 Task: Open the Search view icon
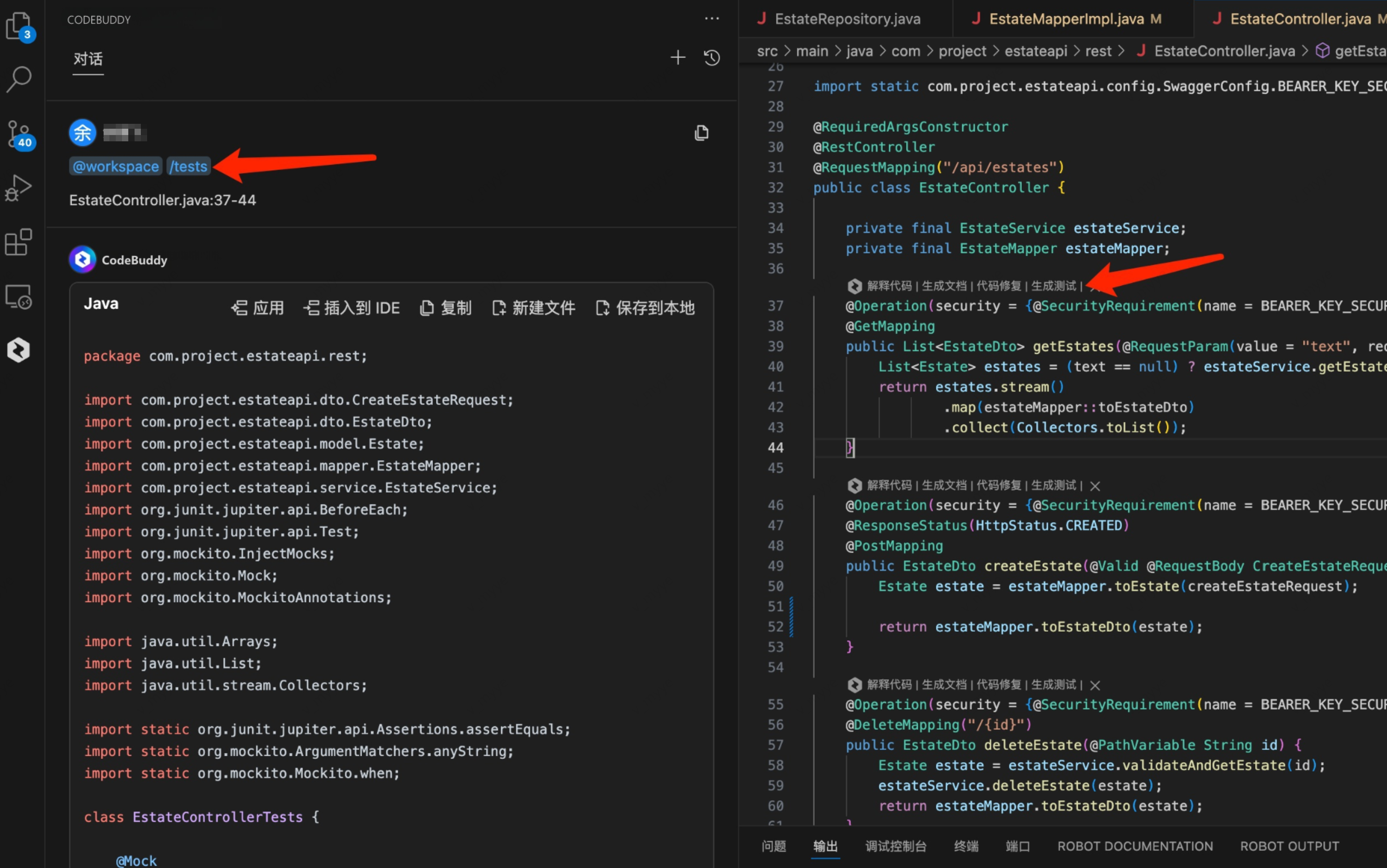[x=20, y=79]
